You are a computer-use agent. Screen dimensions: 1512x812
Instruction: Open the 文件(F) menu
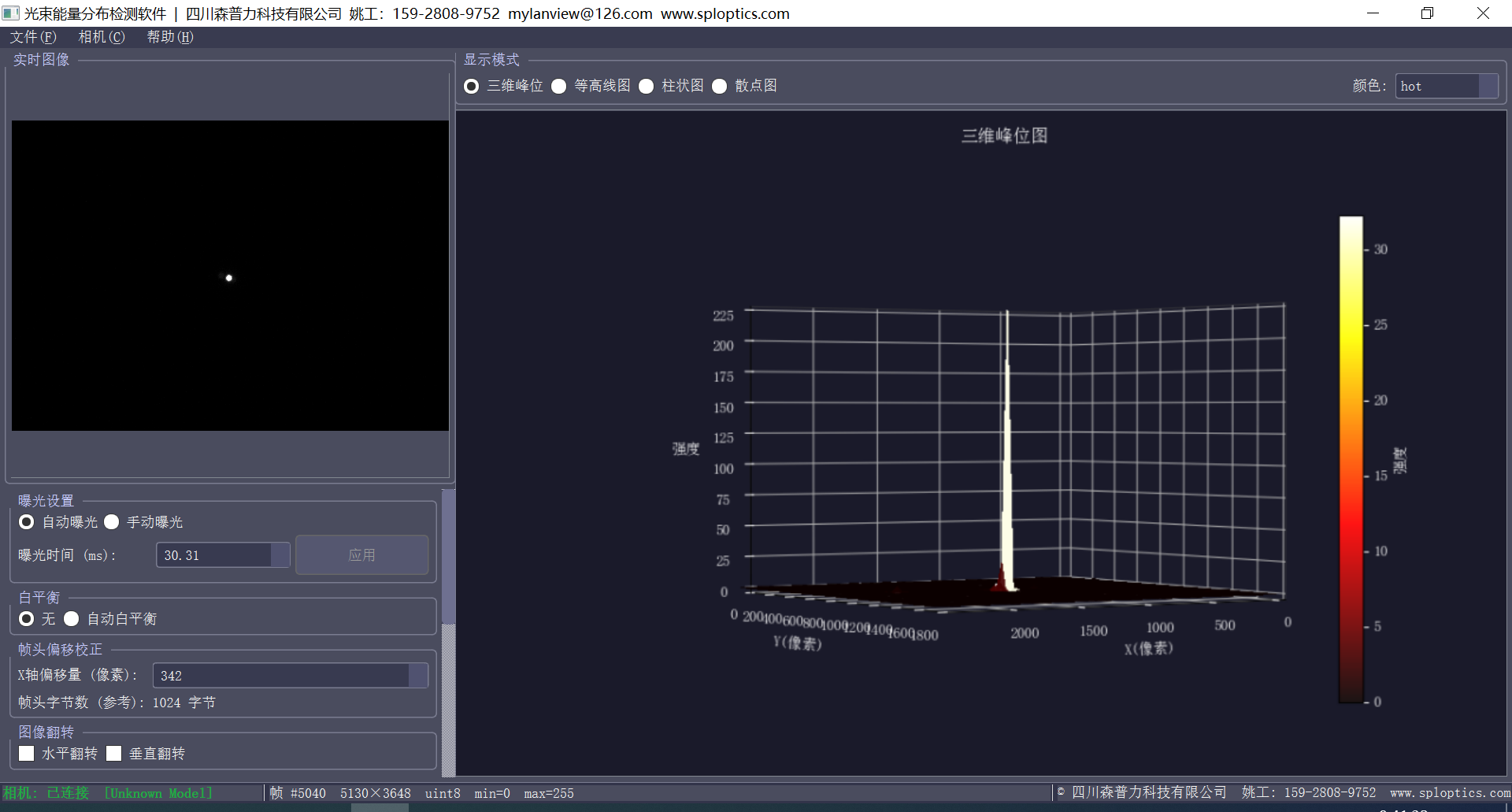tap(33, 37)
